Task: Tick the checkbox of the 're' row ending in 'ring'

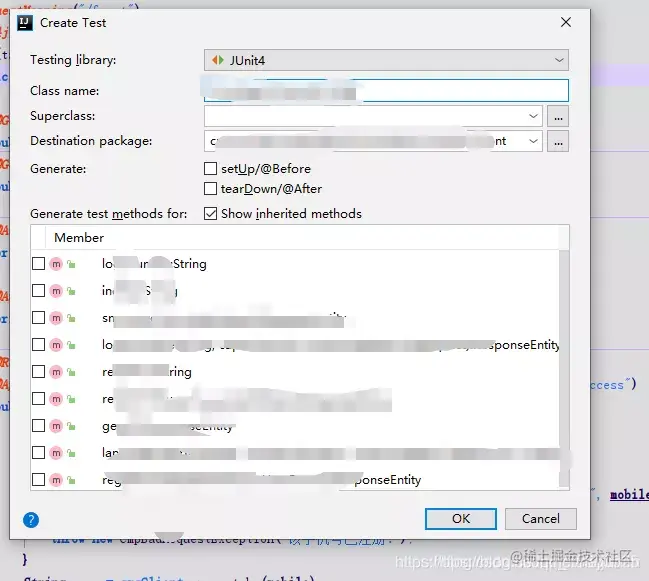Action: coord(38,372)
